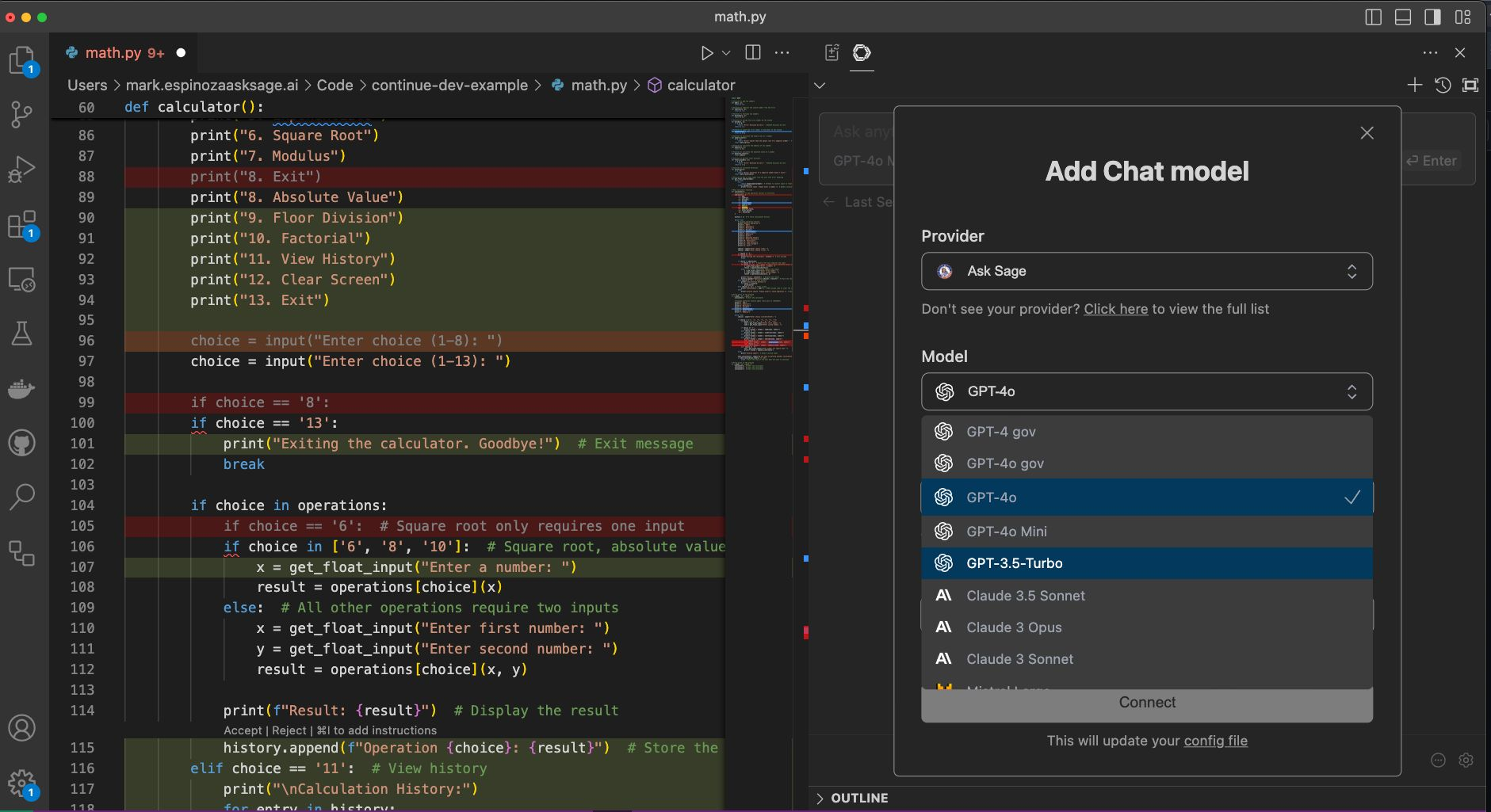This screenshot has height=812, width=1491.
Task: Click sticky header 'def calculator():' line
Action: pyautogui.click(x=194, y=107)
